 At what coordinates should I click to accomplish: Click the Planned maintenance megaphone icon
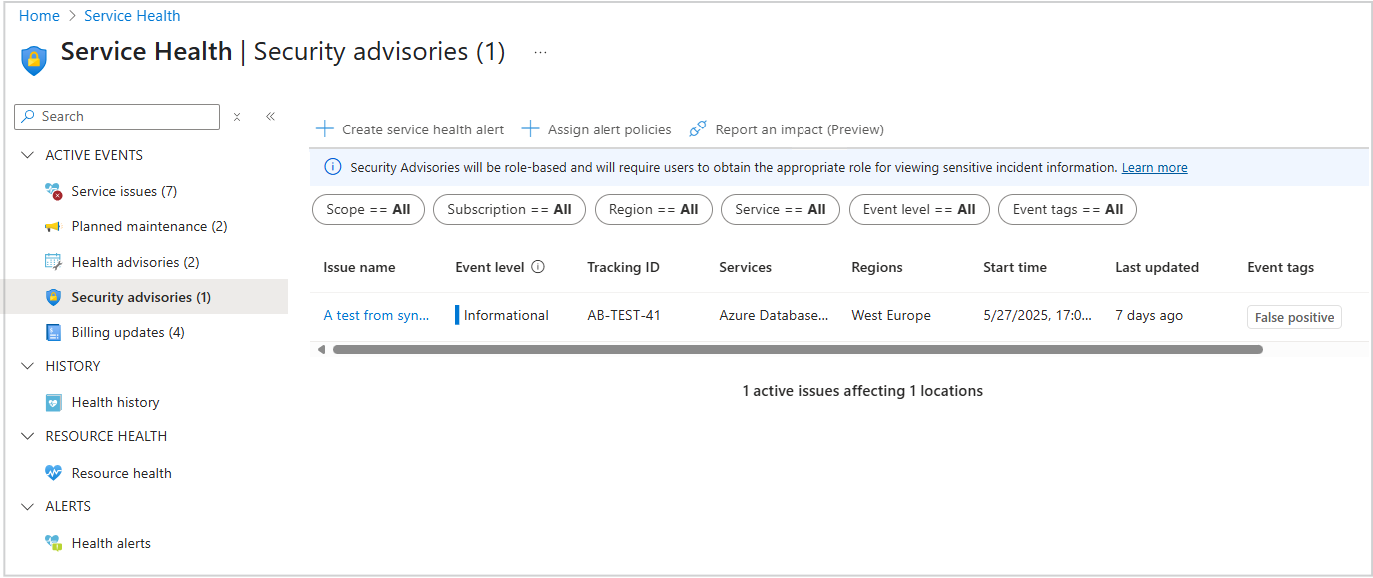[x=54, y=227]
